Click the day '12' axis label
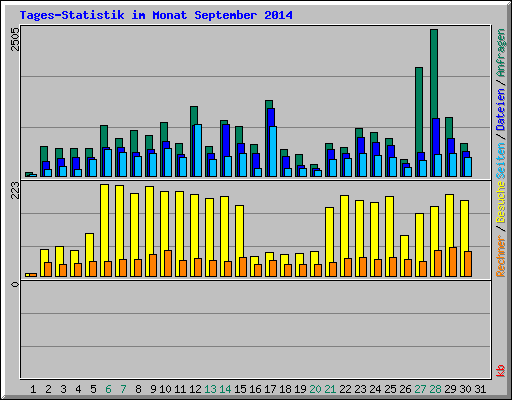The width and height of the screenshot is (512, 400). click(x=195, y=389)
